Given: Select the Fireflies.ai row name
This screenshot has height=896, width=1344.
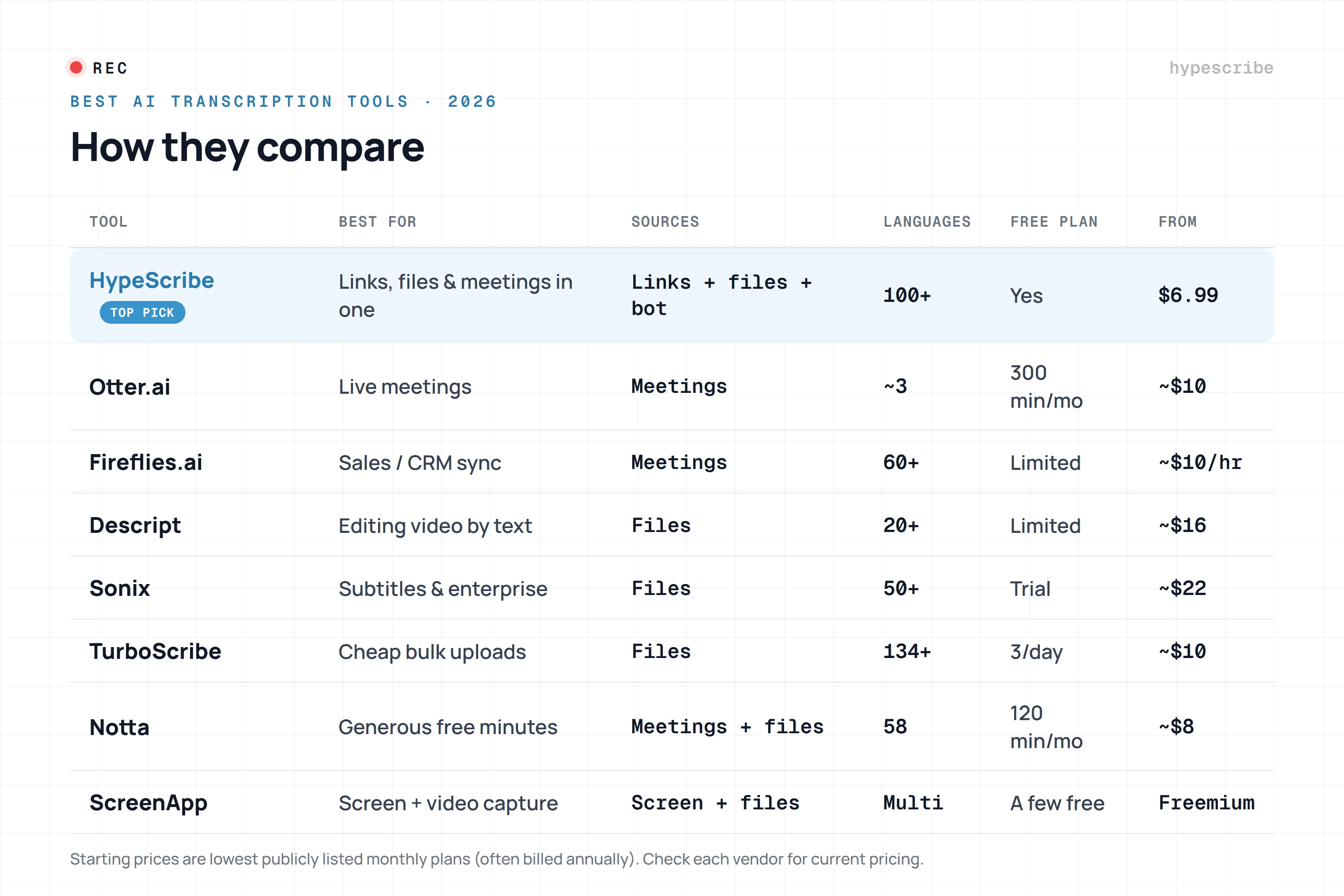Looking at the screenshot, I should (146, 462).
